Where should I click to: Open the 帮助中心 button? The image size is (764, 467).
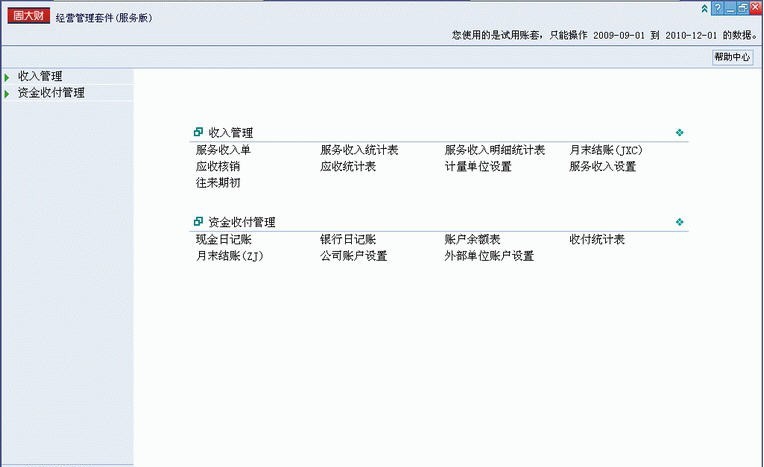click(732, 57)
